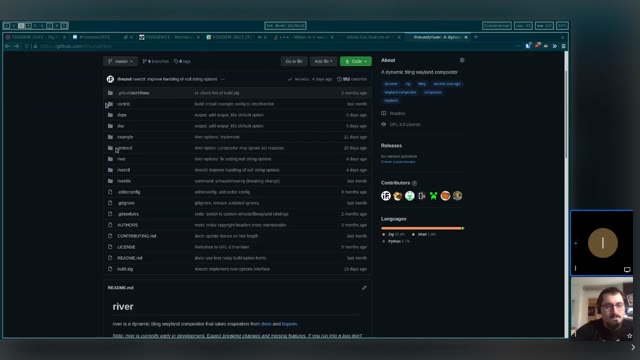Click the dwm link in README

coord(266,324)
